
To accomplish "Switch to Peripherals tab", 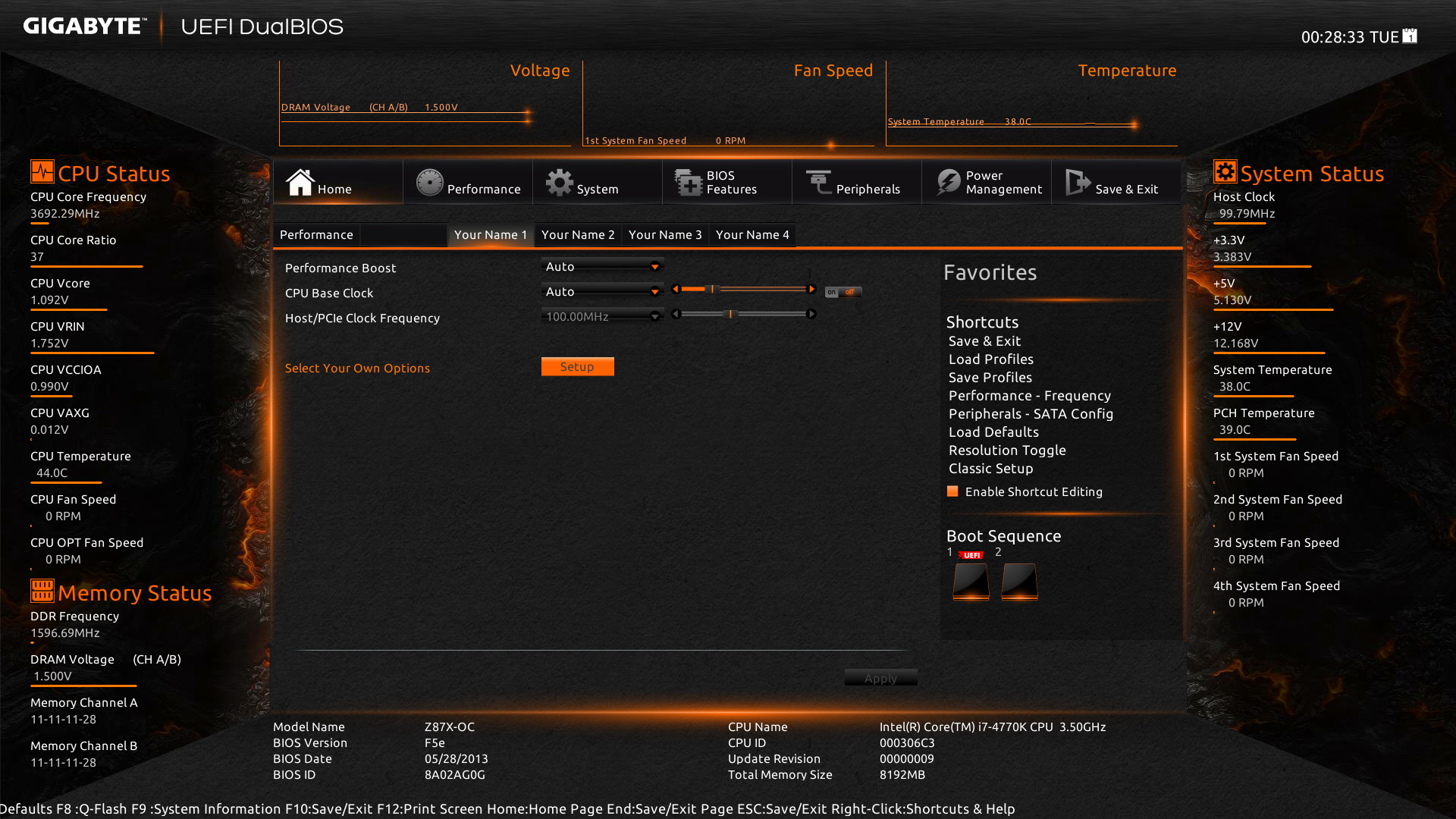I will (x=857, y=182).
